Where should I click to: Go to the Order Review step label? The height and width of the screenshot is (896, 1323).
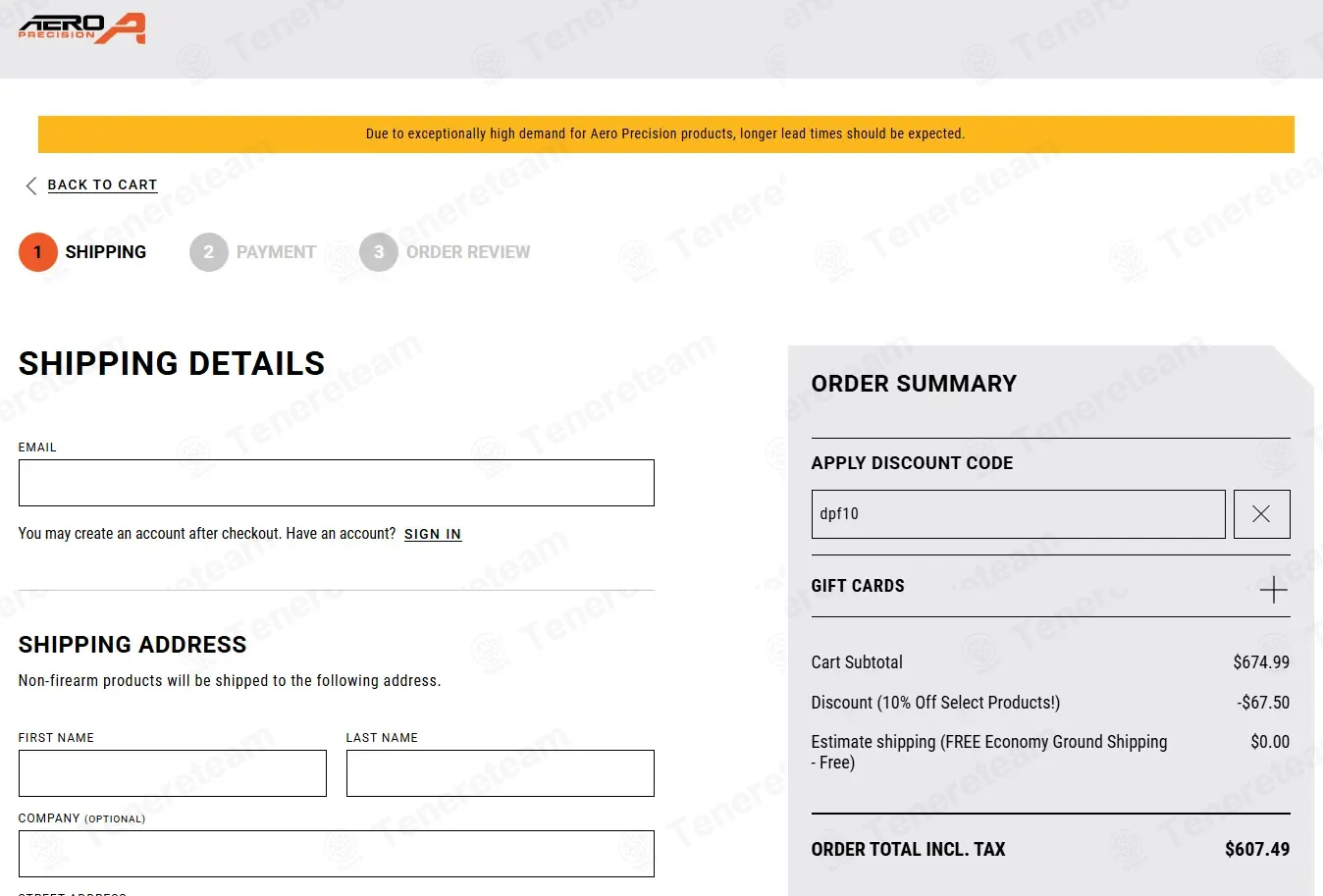468,252
